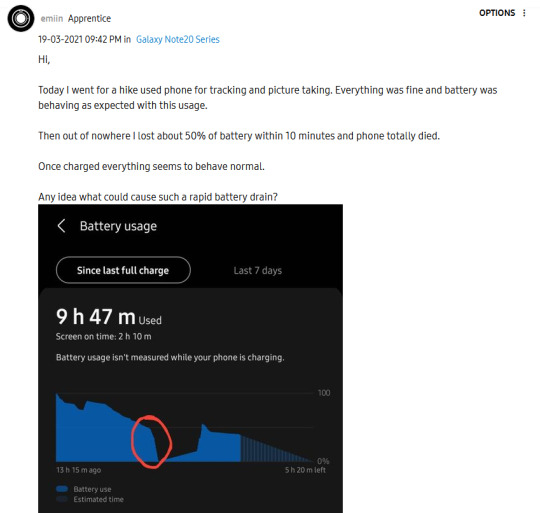Click the blue battery graph recharge peak
This screenshot has width=540, height=513.
pos(204,429)
